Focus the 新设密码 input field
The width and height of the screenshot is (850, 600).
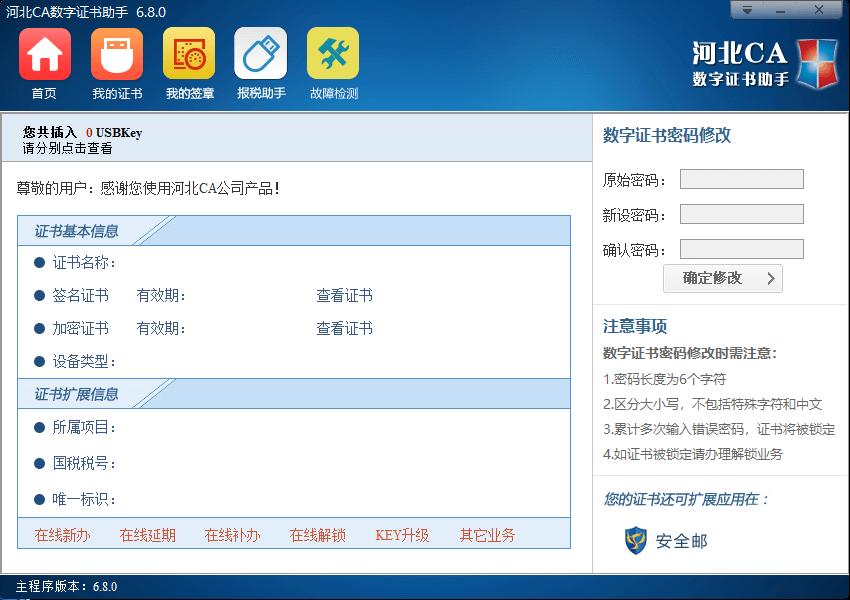pos(742,214)
